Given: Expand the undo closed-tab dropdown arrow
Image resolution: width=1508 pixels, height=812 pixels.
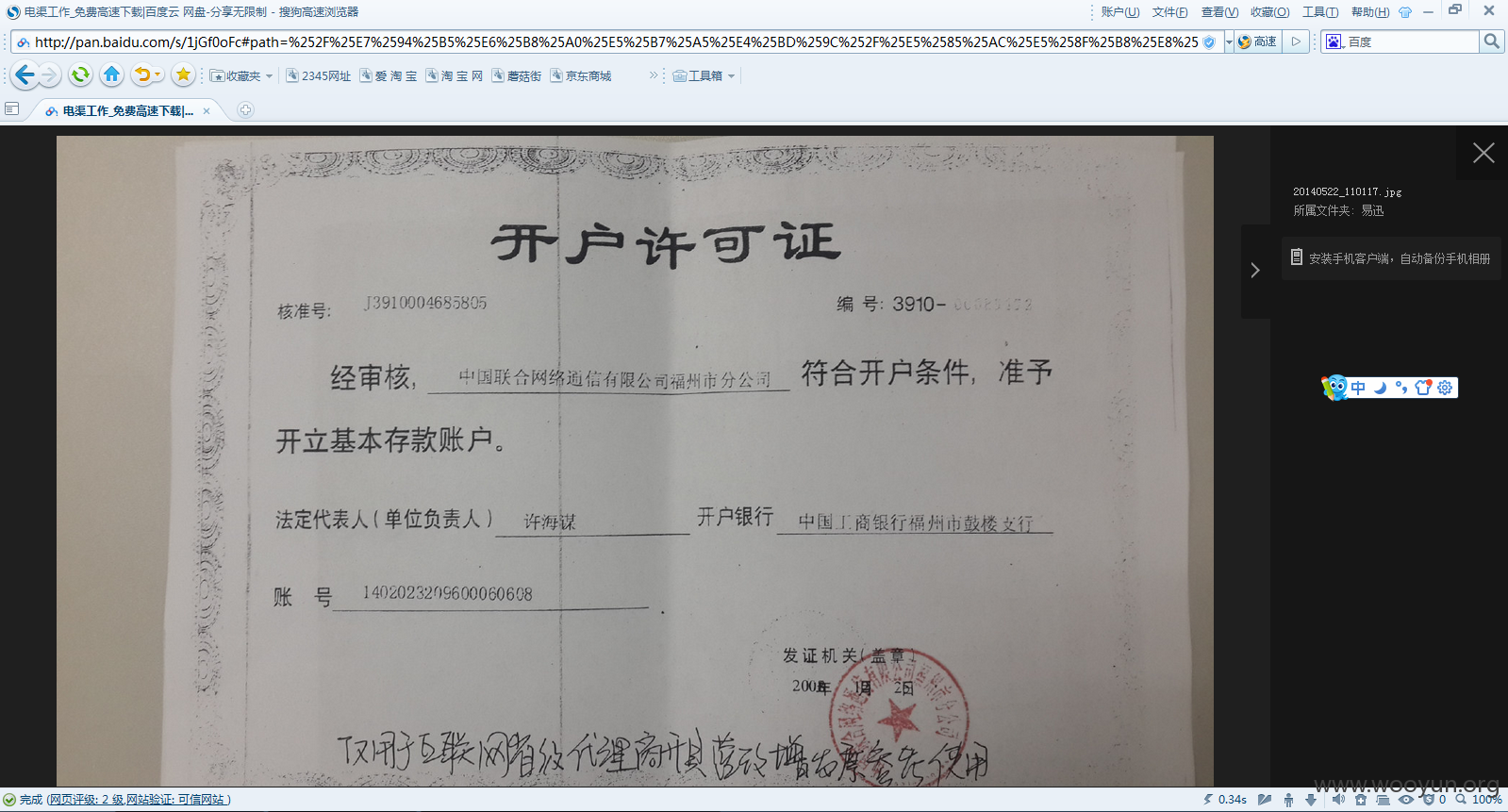Looking at the screenshot, I should (157, 75).
